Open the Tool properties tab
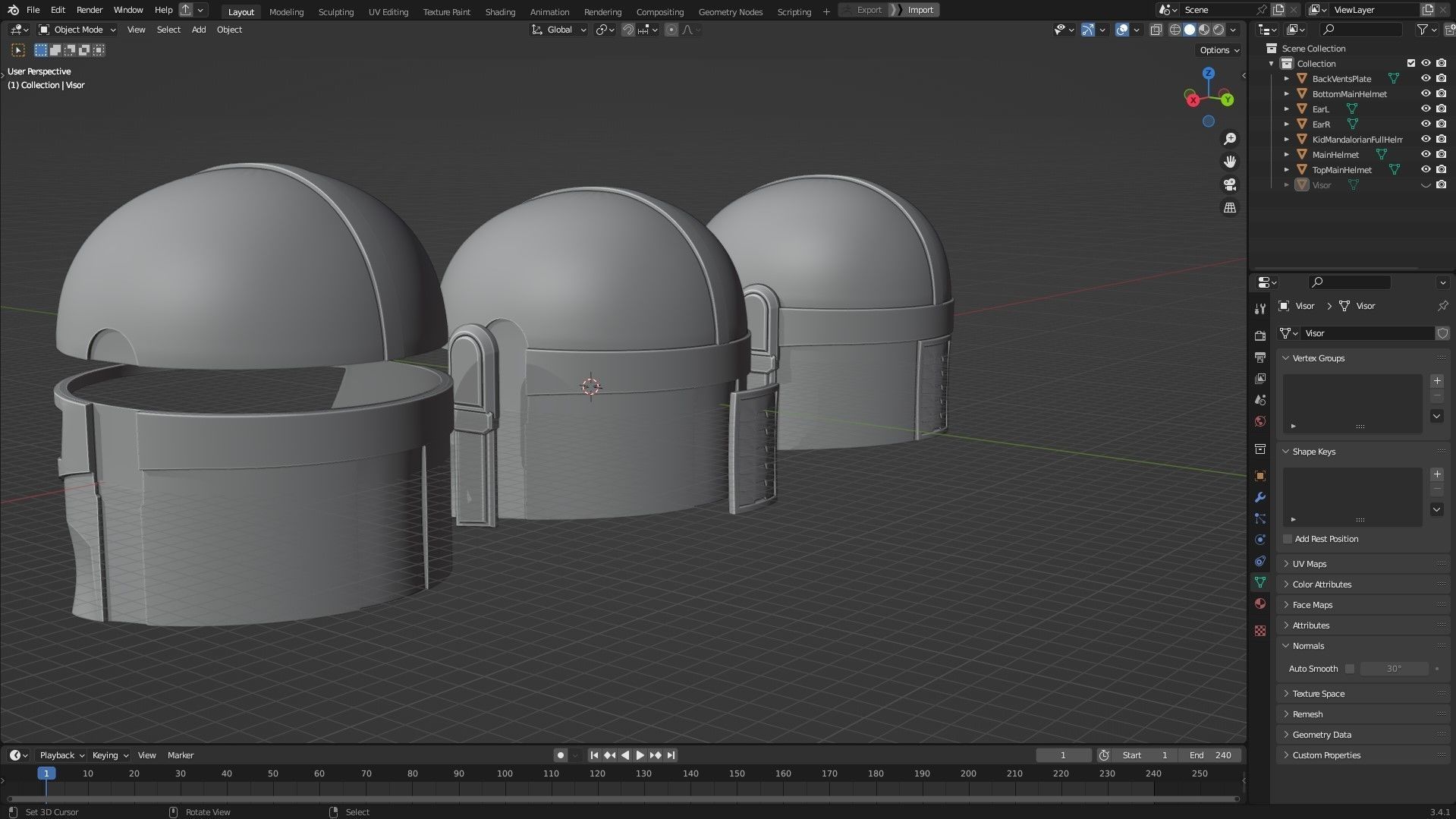Viewport: 1456px width, 819px height. click(1260, 309)
